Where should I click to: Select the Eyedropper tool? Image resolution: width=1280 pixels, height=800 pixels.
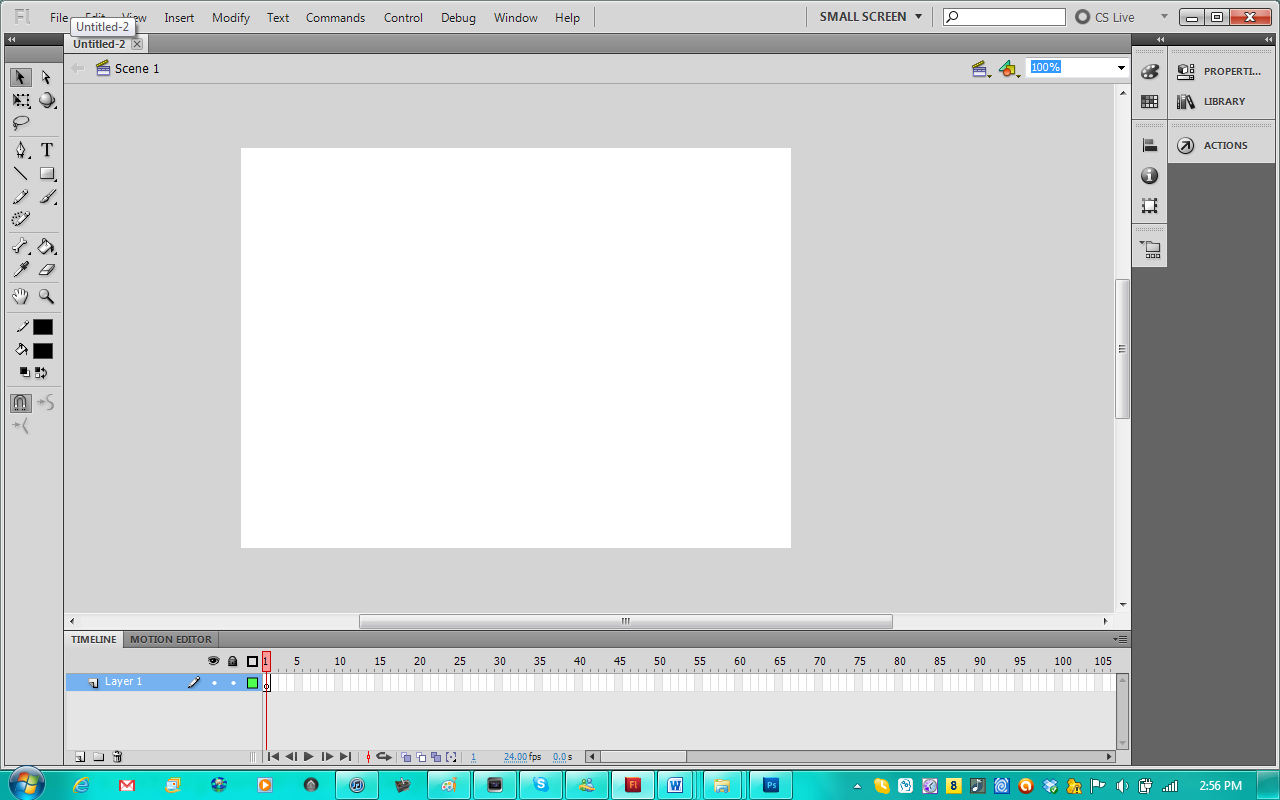[20, 269]
